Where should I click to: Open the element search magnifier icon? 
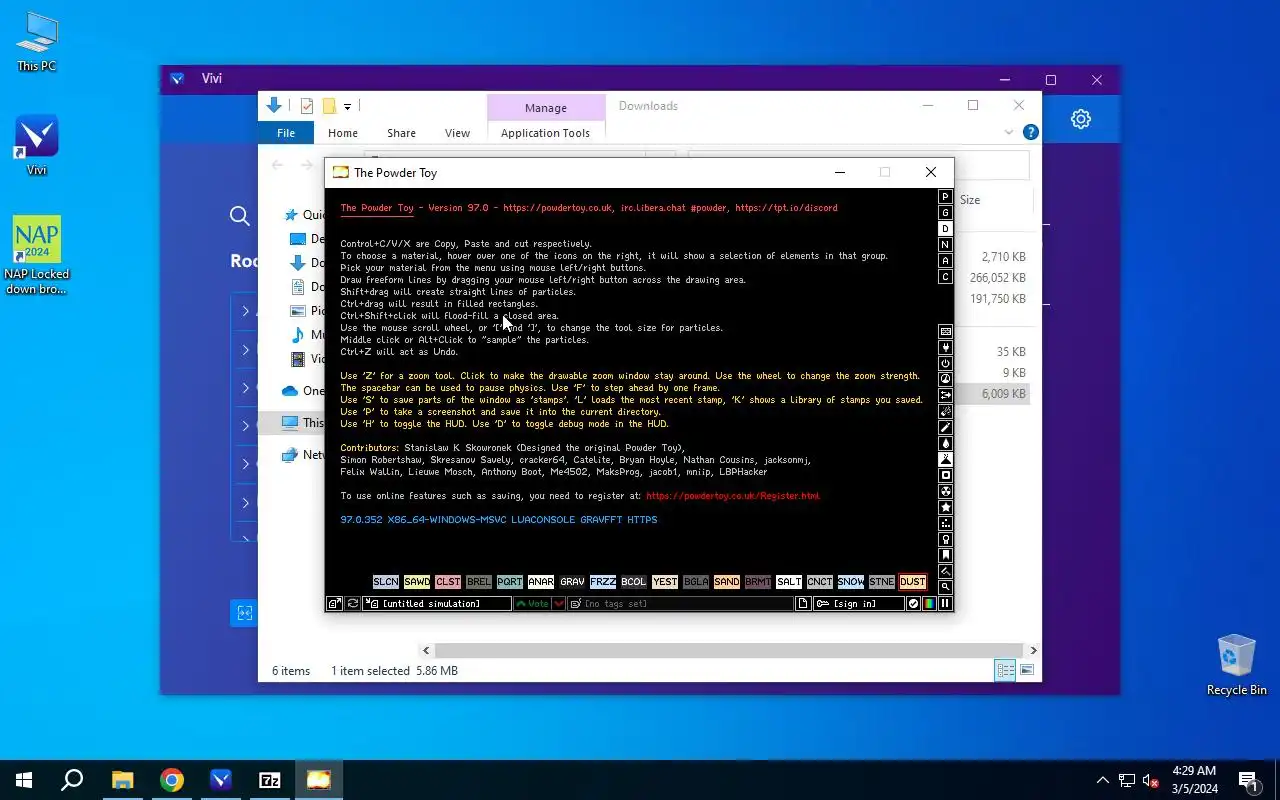[x=945, y=587]
